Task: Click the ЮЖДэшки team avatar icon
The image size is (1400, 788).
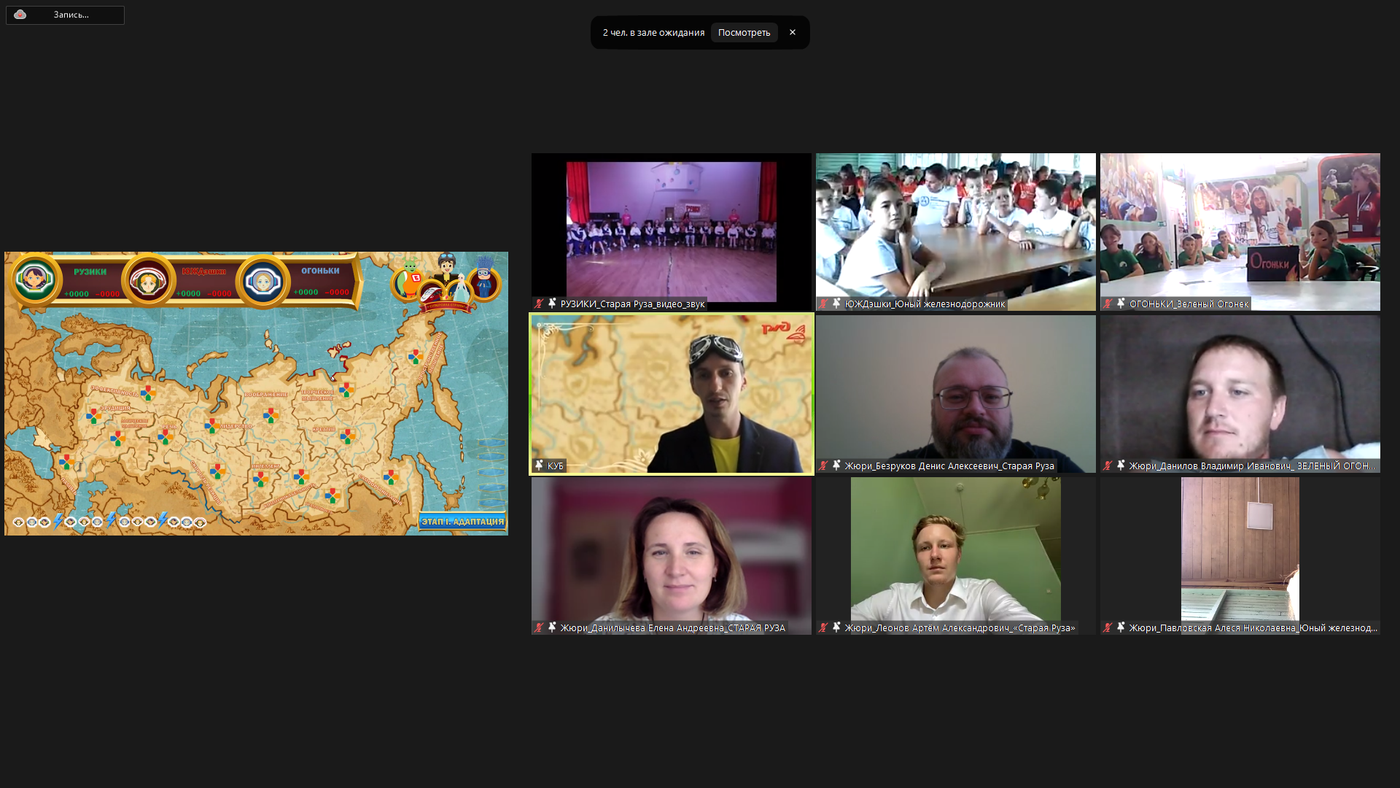Action: [x=149, y=281]
